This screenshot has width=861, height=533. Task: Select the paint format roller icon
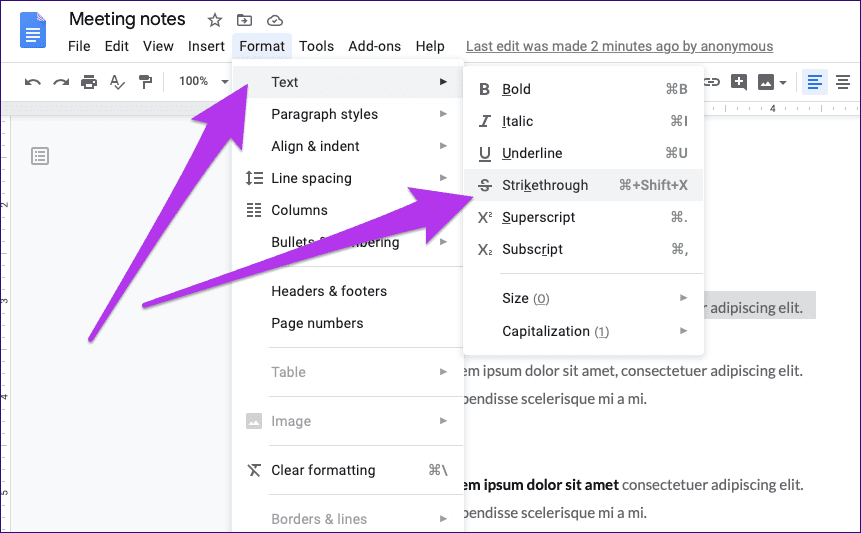[x=146, y=82]
